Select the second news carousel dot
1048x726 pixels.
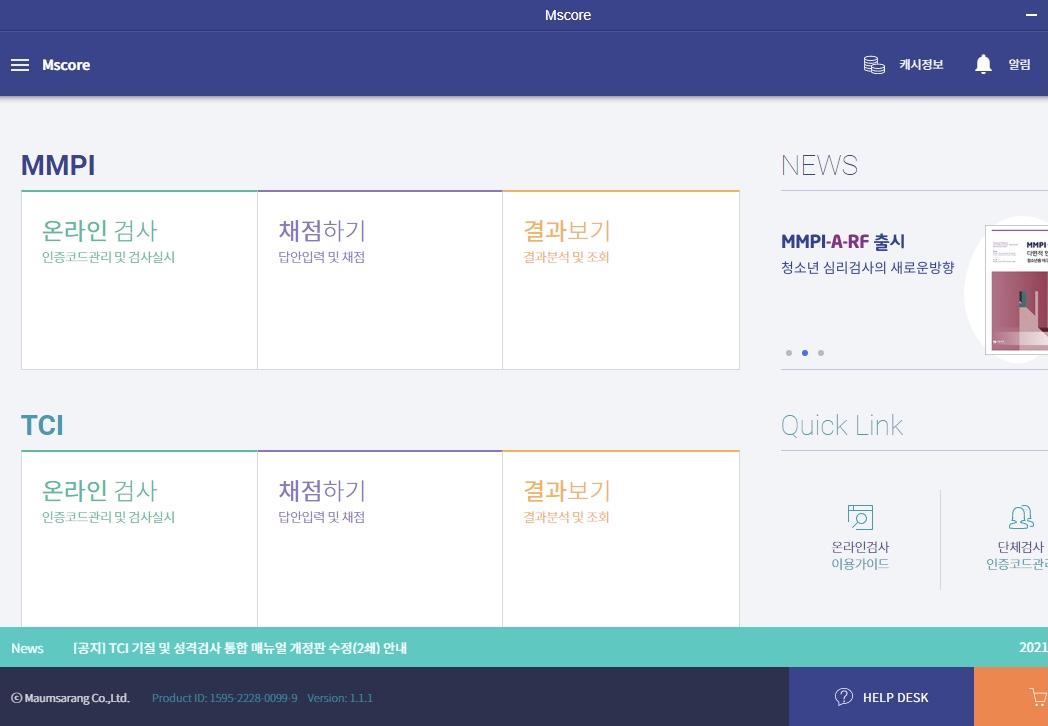(x=805, y=353)
